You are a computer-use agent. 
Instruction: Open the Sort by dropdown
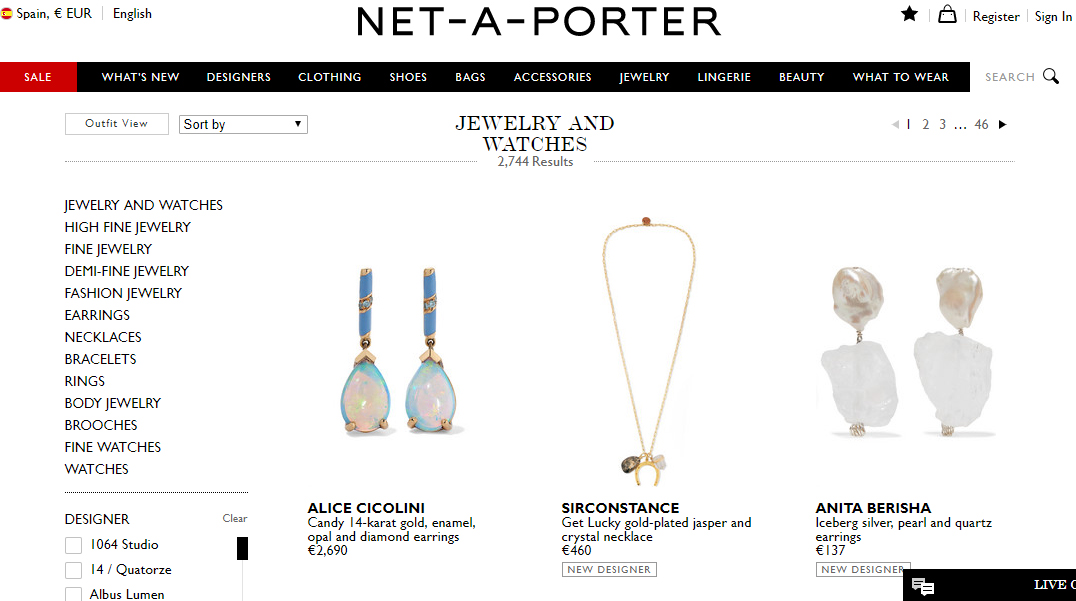(243, 124)
